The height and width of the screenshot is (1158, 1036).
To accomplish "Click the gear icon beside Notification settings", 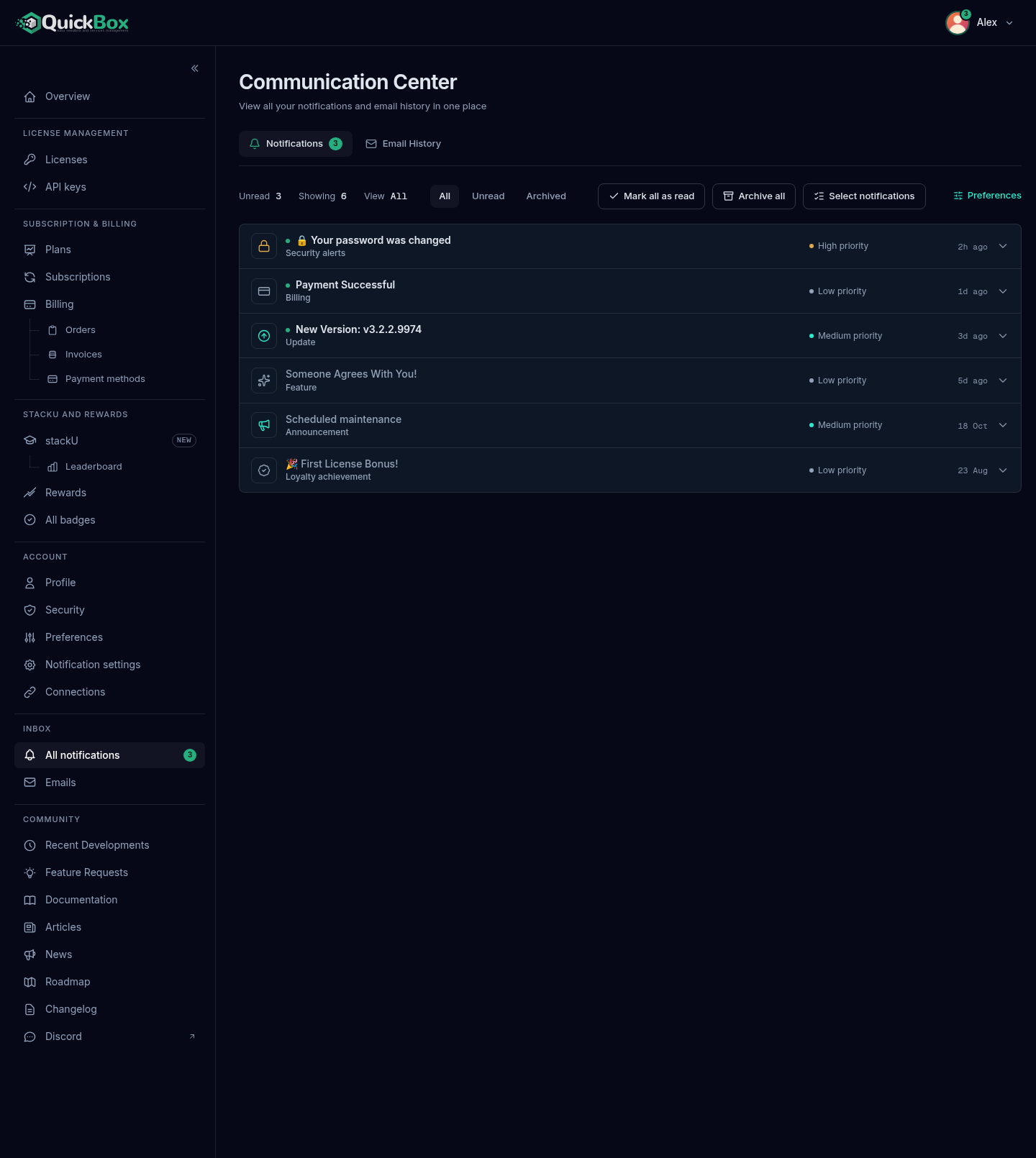I will (x=30, y=665).
